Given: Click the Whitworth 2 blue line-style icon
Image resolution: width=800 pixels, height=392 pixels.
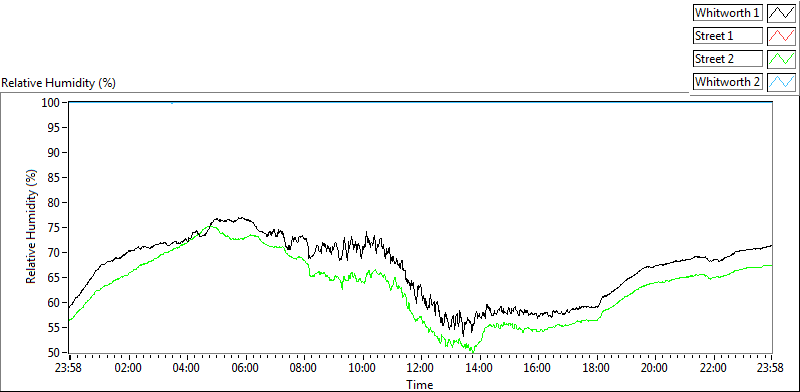Looking at the screenshot, I should (x=782, y=82).
